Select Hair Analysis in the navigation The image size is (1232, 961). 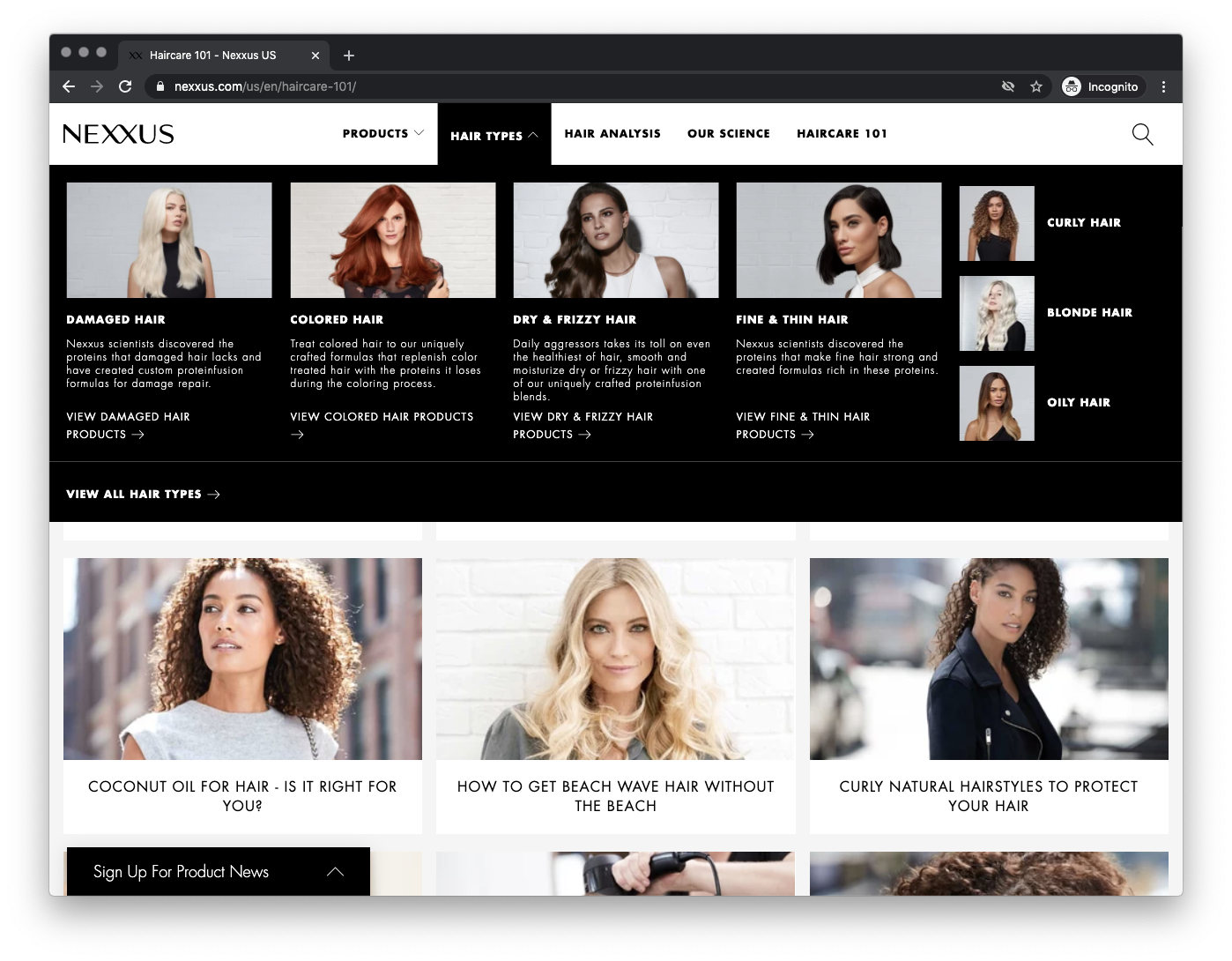612,133
